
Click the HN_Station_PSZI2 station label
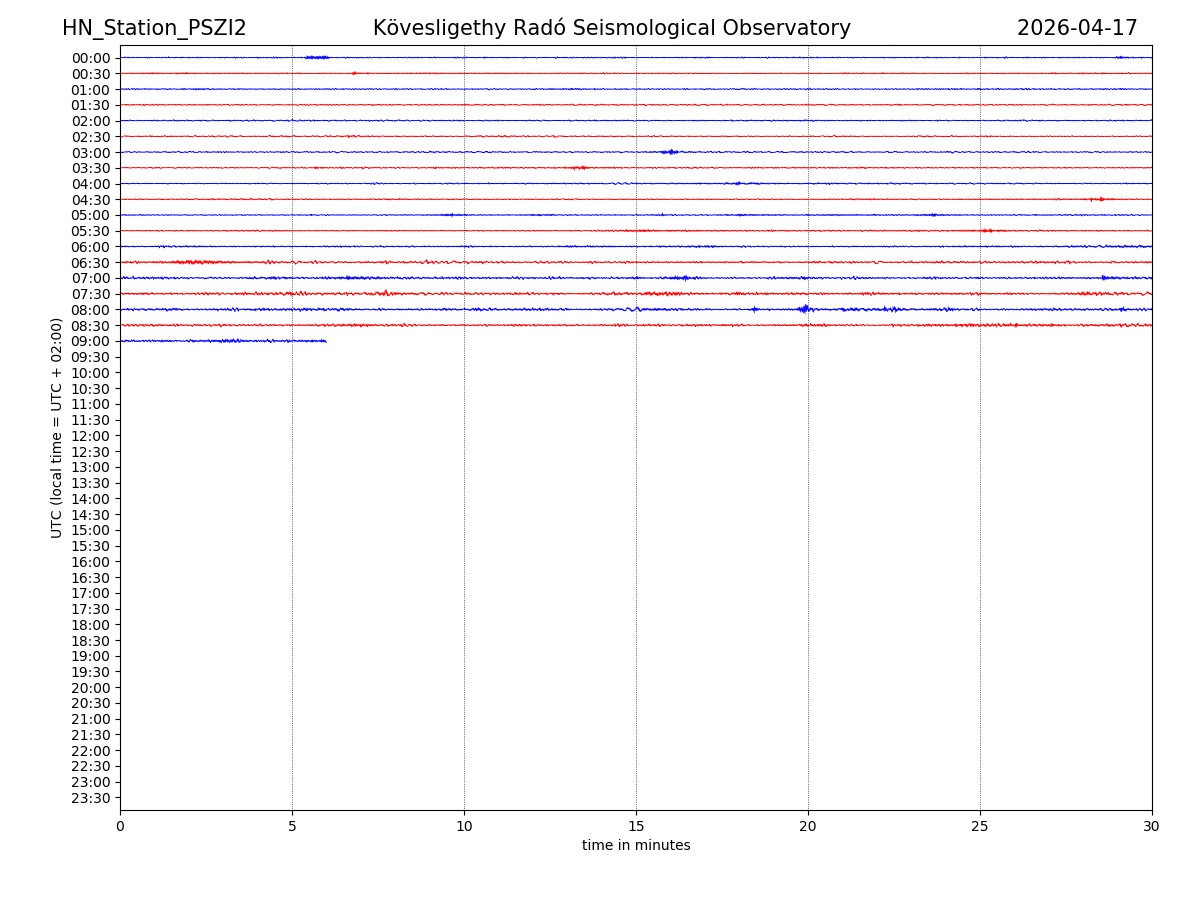pos(154,29)
